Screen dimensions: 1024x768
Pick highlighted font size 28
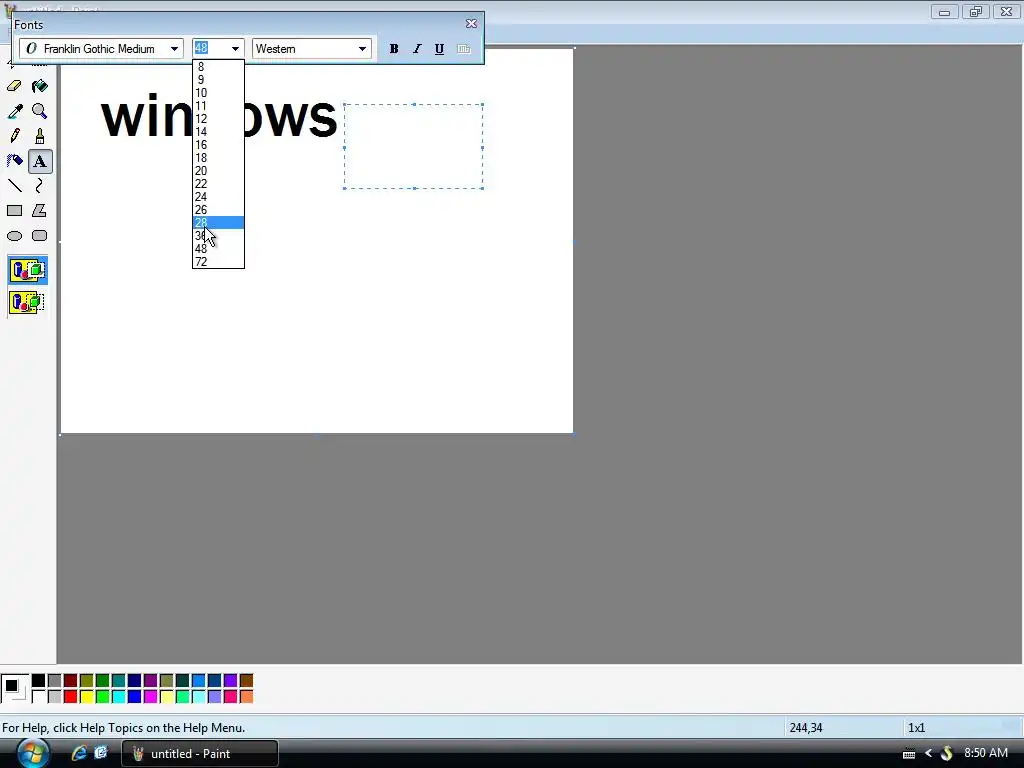coord(218,223)
